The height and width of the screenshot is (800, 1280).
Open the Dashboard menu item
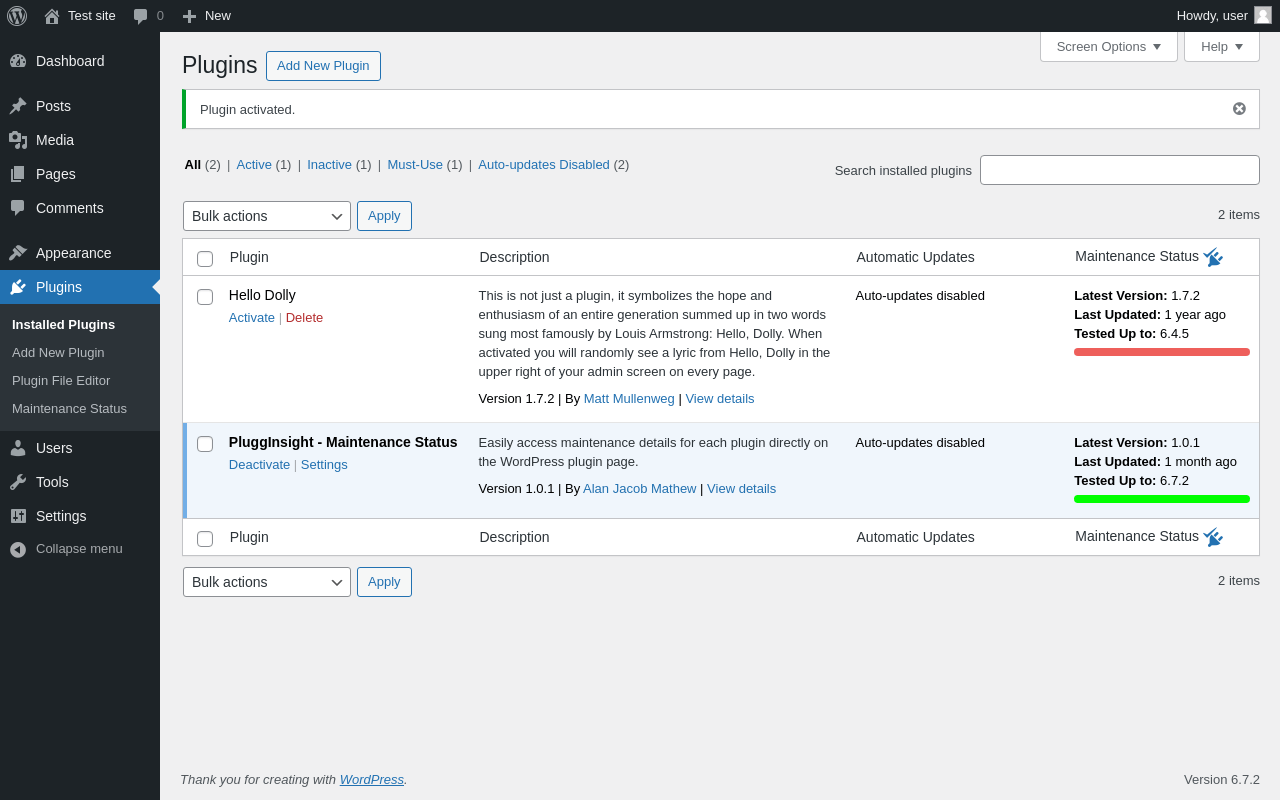(80, 61)
